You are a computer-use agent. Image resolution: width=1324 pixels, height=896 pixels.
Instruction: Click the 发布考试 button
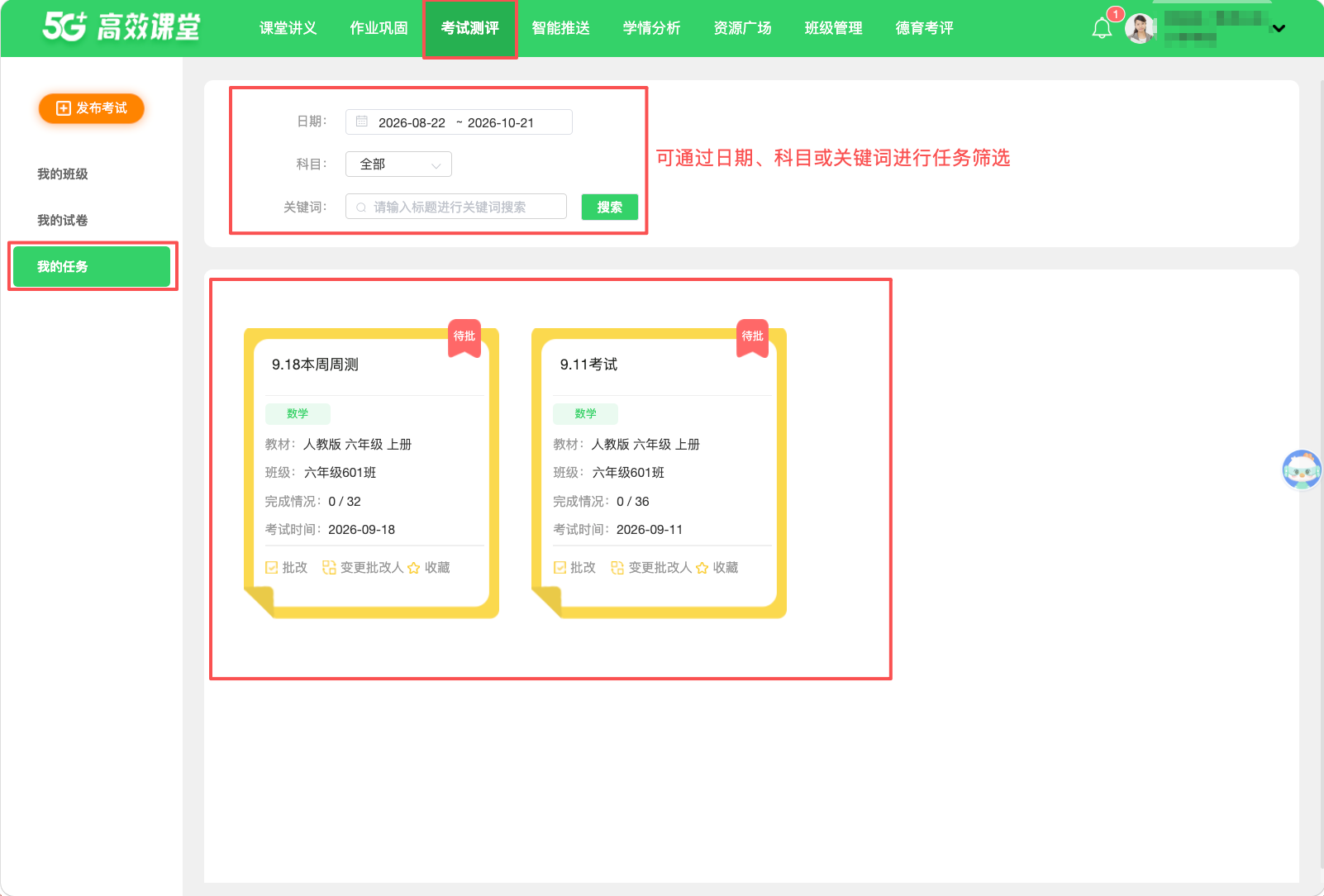92,108
